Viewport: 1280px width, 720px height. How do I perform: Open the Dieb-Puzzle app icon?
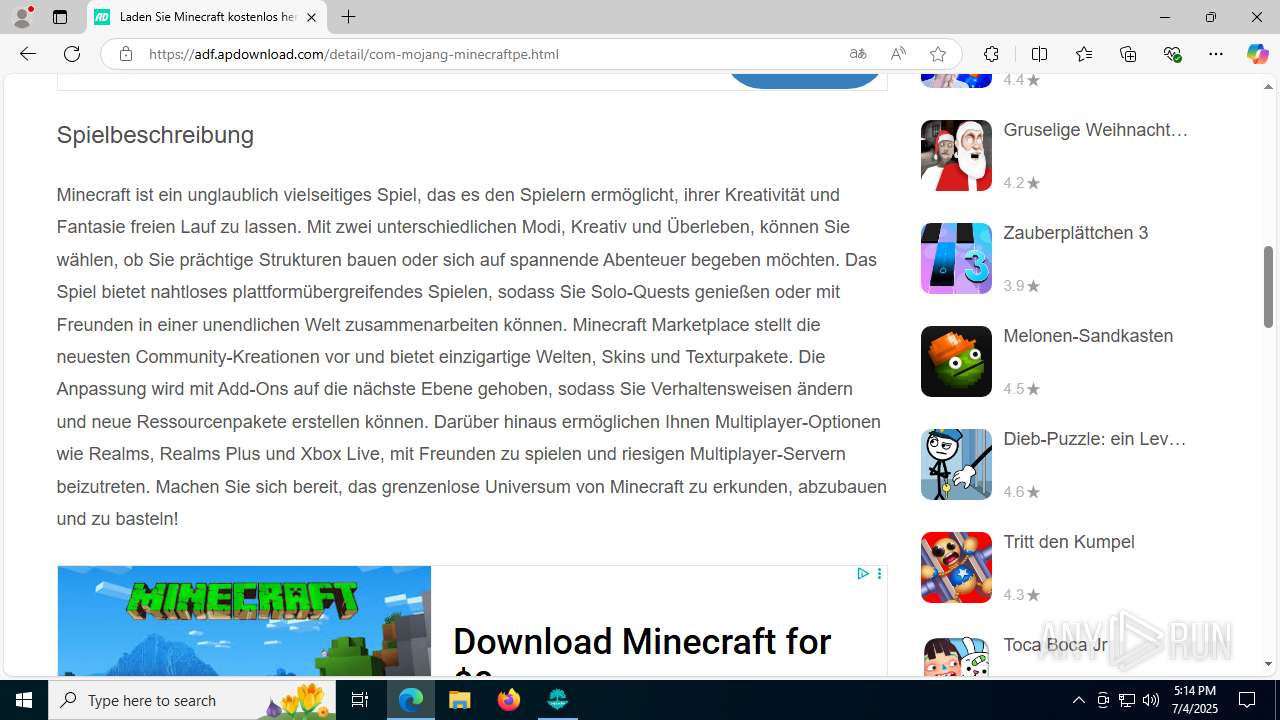click(x=956, y=464)
